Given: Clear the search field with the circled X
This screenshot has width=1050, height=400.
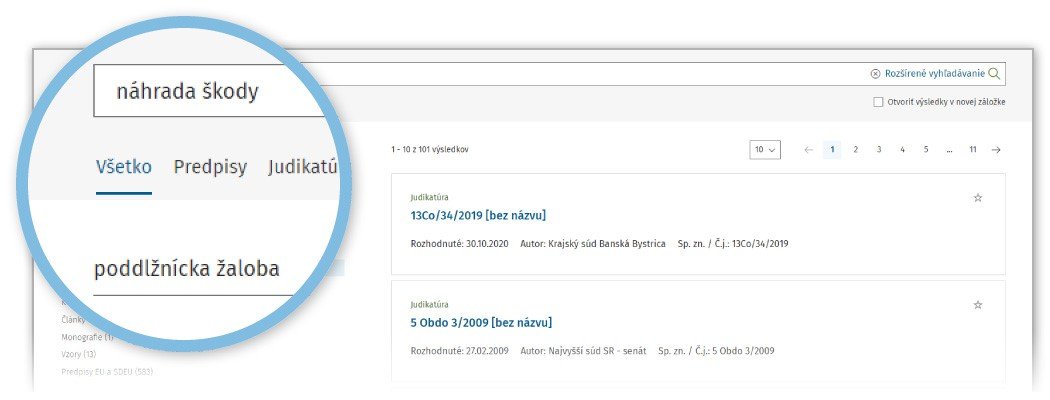Looking at the screenshot, I should point(875,74).
